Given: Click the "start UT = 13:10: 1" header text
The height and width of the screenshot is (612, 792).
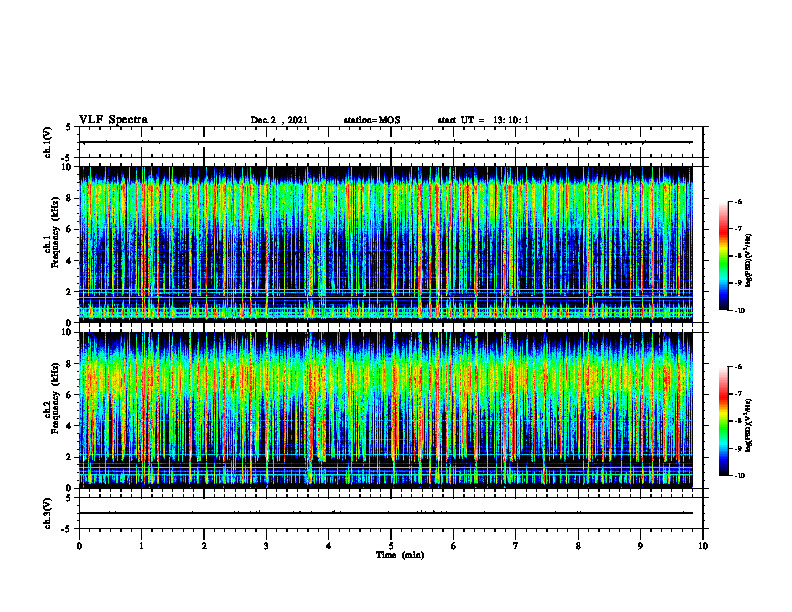Looking at the screenshot, I should click(x=483, y=120).
